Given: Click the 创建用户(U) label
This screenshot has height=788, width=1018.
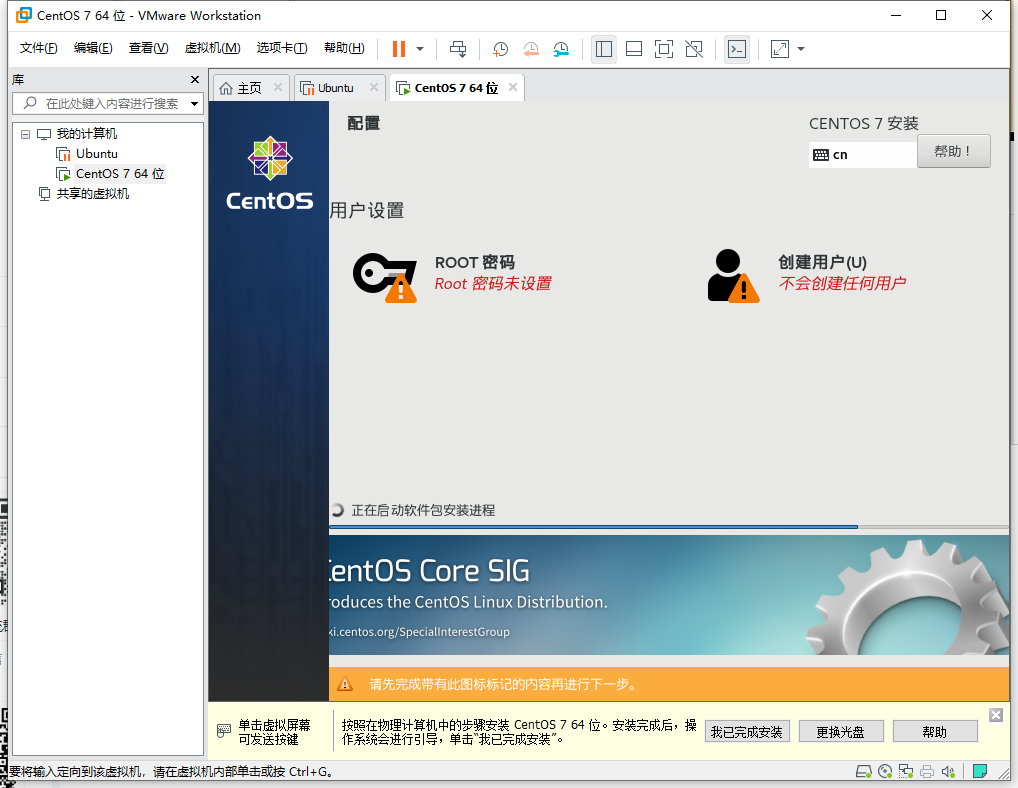Looking at the screenshot, I should (823, 262).
